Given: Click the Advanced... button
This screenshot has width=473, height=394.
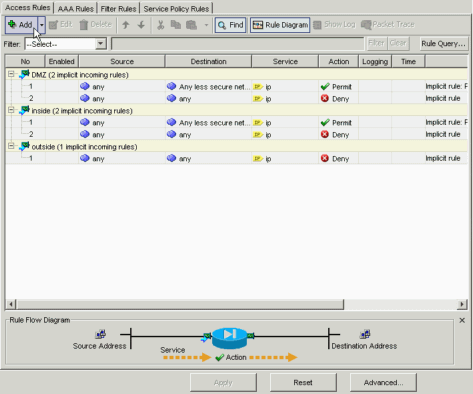Looking at the screenshot, I should [383, 382].
